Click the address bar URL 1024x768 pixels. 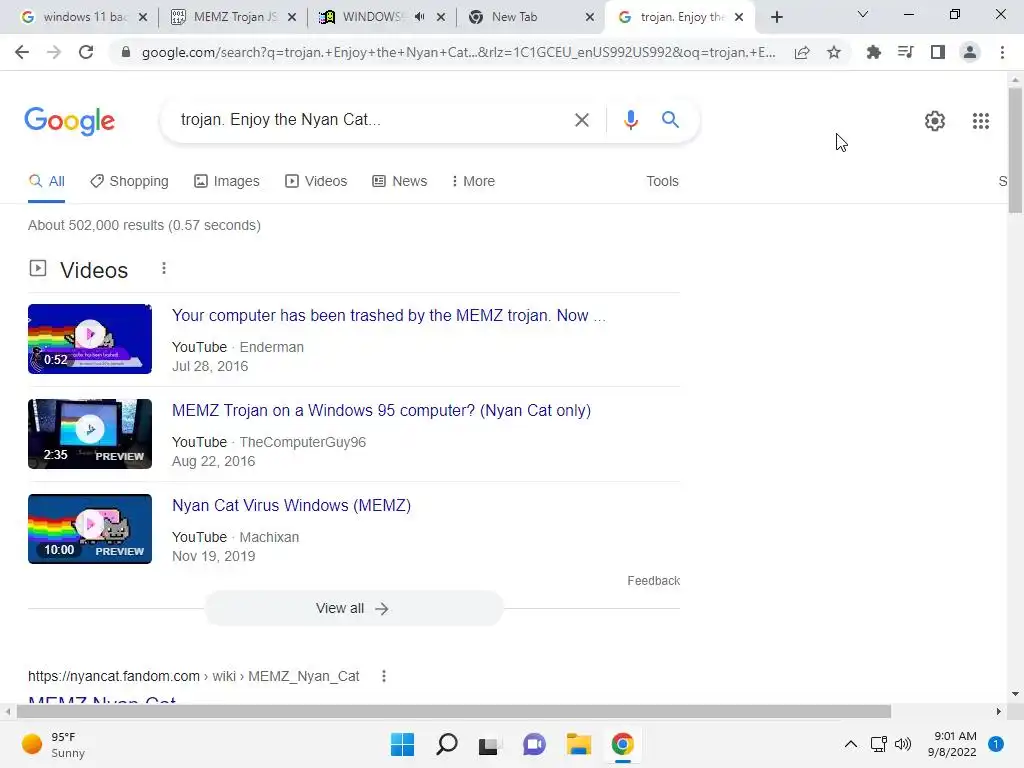458,52
